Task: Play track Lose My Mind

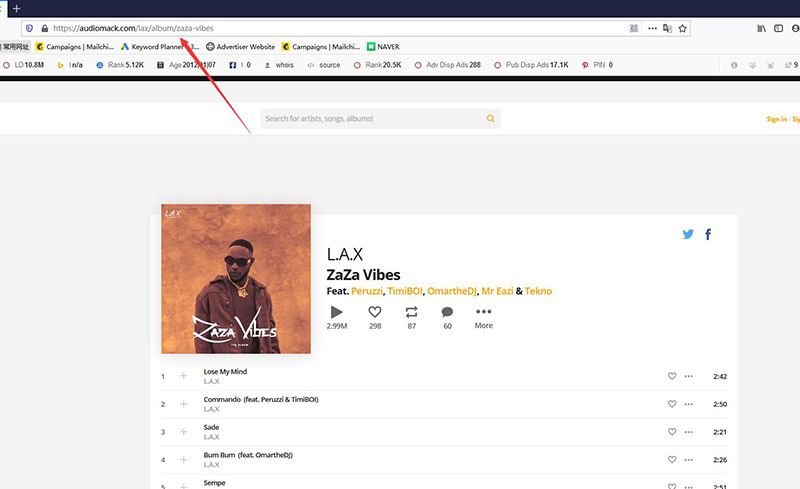Action: (x=225, y=372)
